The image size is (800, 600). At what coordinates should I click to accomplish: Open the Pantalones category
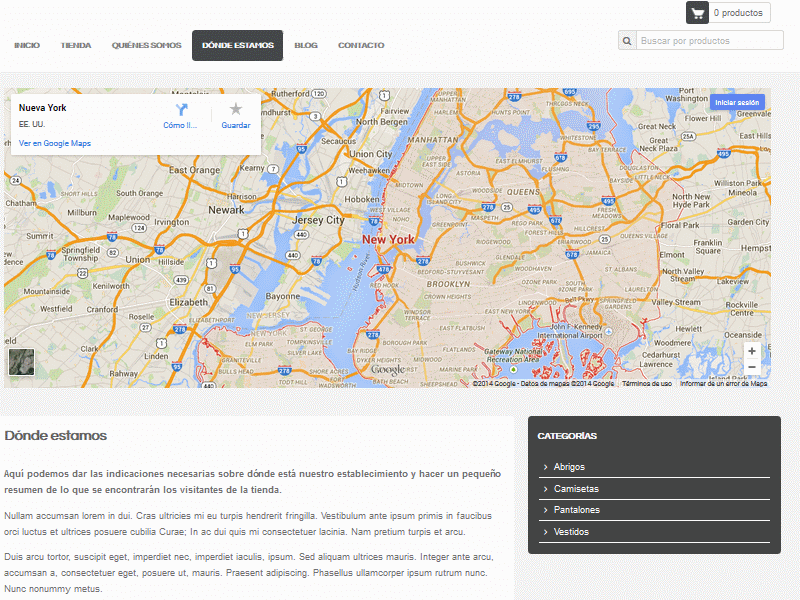(x=577, y=510)
